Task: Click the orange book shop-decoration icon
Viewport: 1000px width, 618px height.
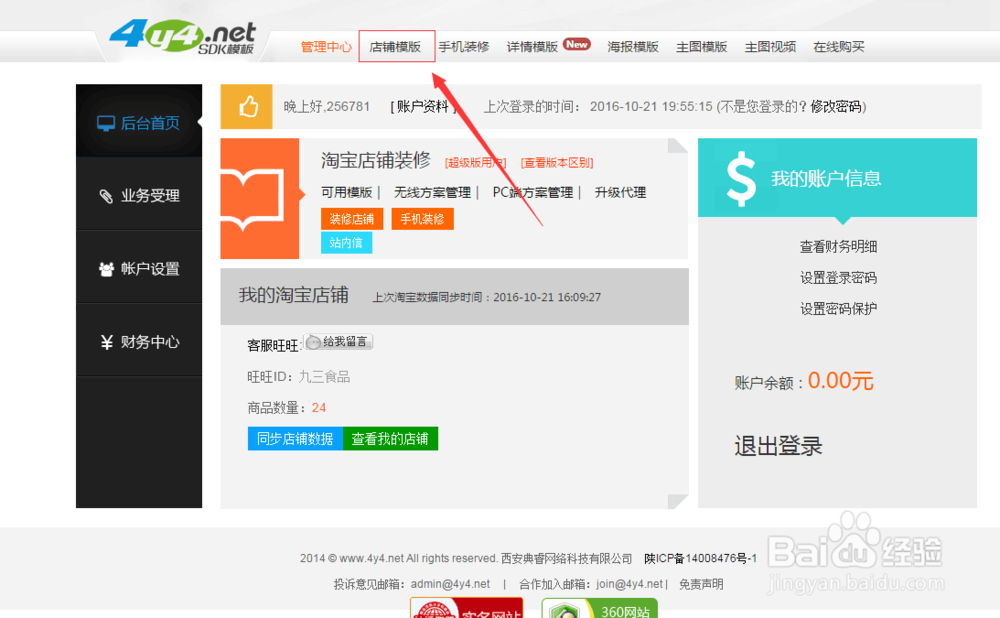Action: pyautogui.click(x=260, y=198)
